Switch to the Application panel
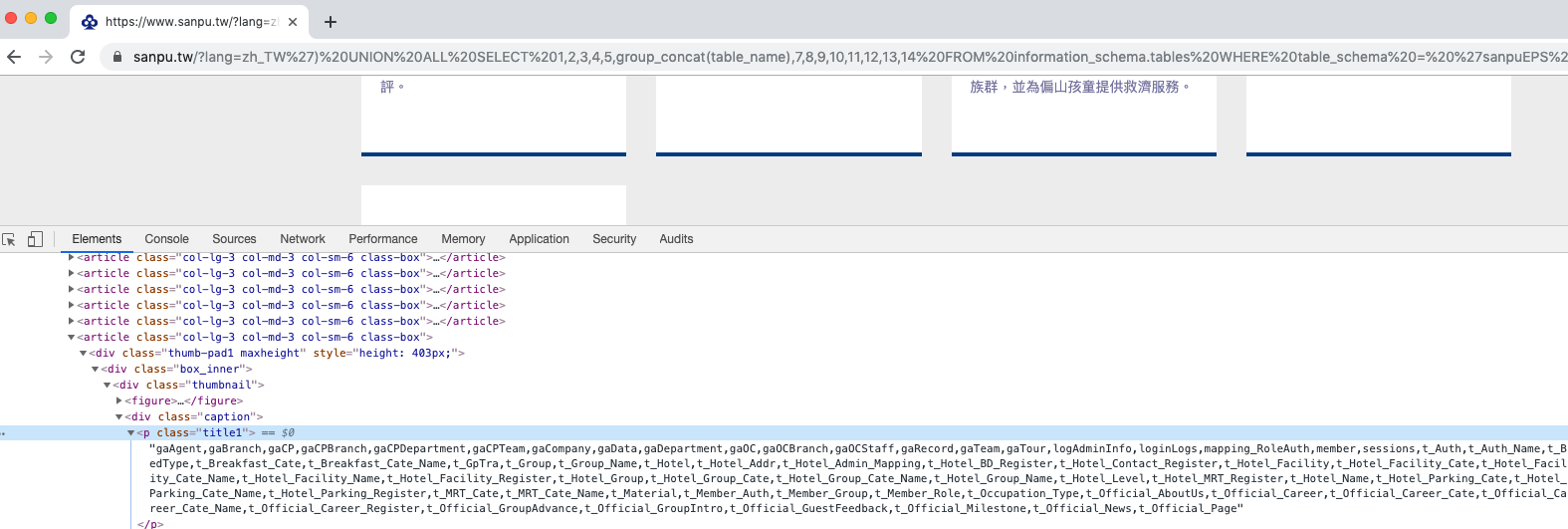Screen dimensions: 1568x529 tap(539, 239)
